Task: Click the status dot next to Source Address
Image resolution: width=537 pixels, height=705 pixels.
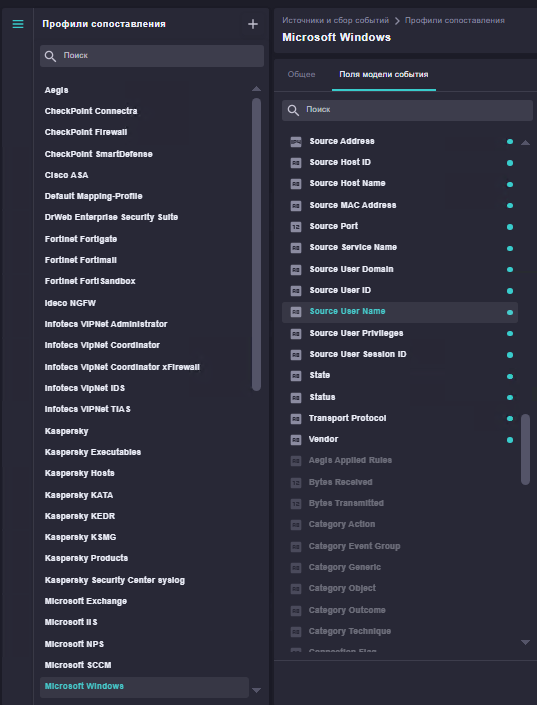Action: [x=510, y=142]
